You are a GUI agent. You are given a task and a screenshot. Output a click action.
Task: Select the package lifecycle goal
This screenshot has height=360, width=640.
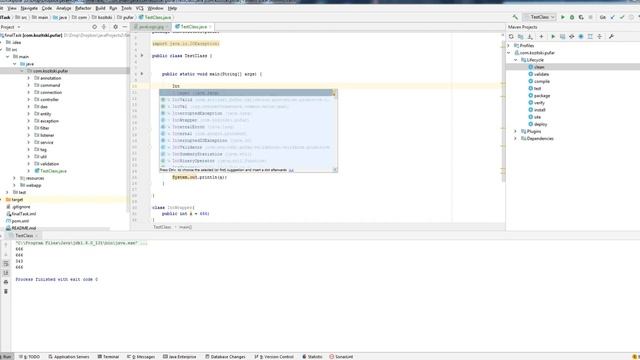[x=542, y=96]
